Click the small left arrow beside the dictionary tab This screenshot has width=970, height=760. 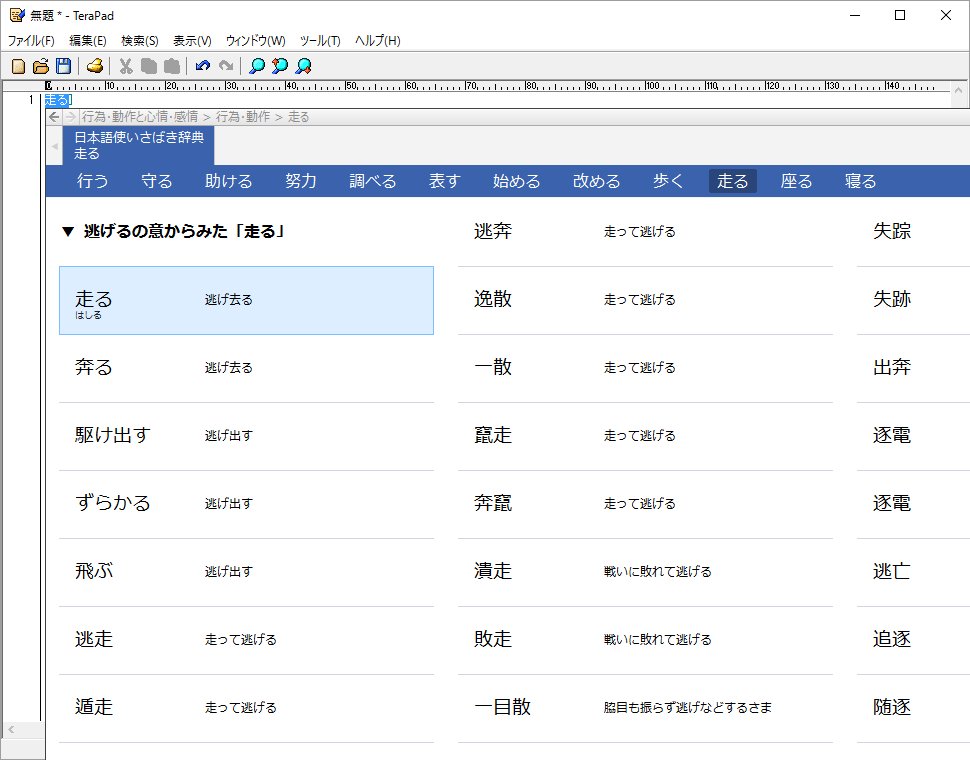coord(54,147)
